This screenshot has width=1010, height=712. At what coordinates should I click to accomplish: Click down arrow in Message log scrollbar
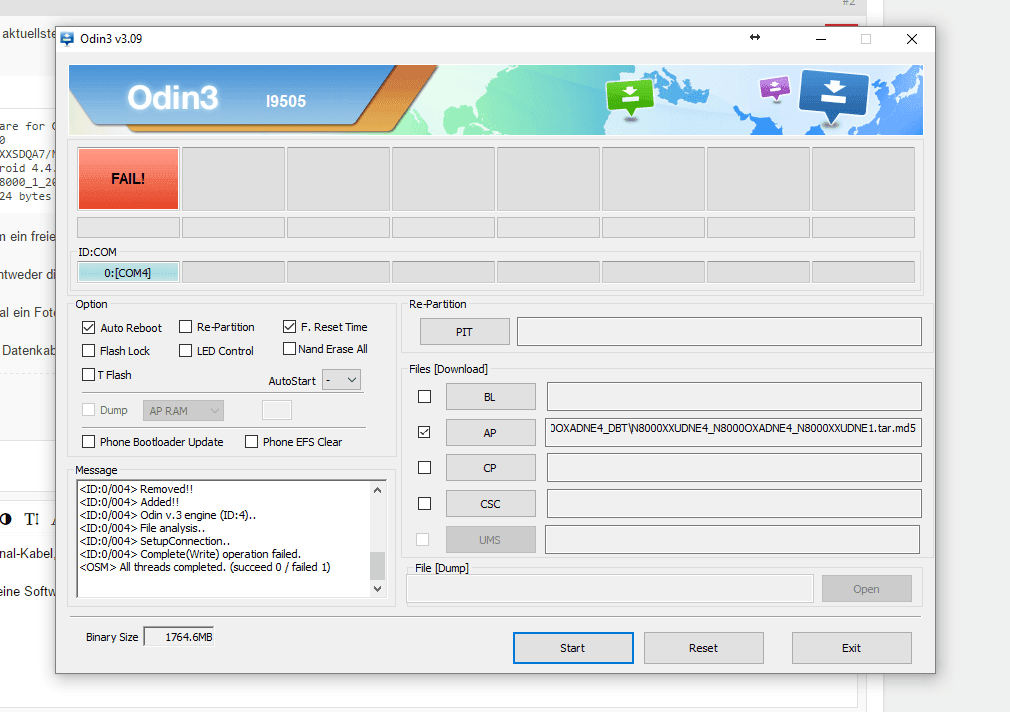coord(377,589)
